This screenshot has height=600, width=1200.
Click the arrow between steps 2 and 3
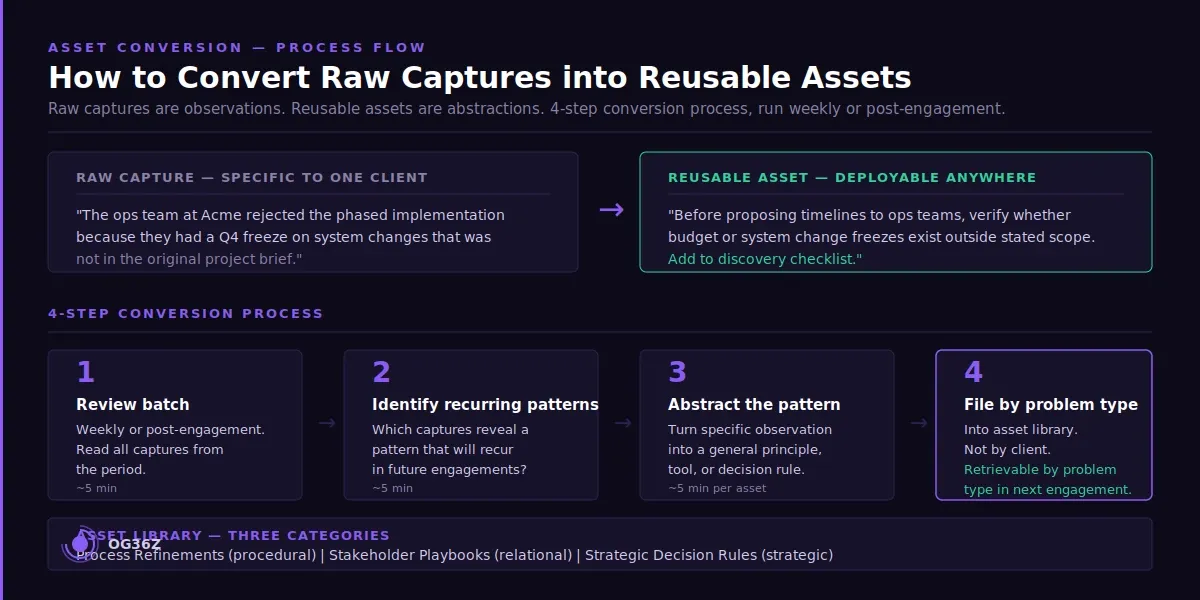[623, 424]
